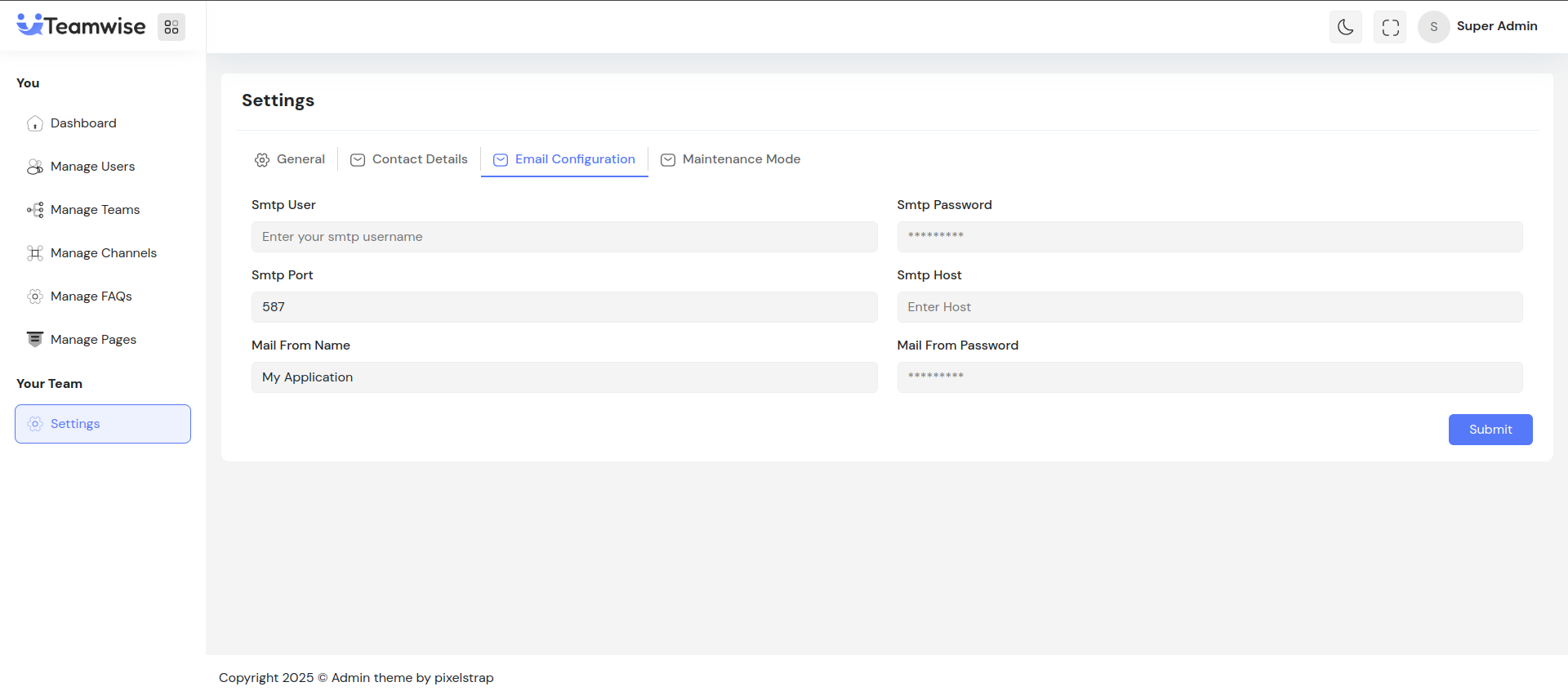Focus the Smtp Host field

tap(1209, 307)
